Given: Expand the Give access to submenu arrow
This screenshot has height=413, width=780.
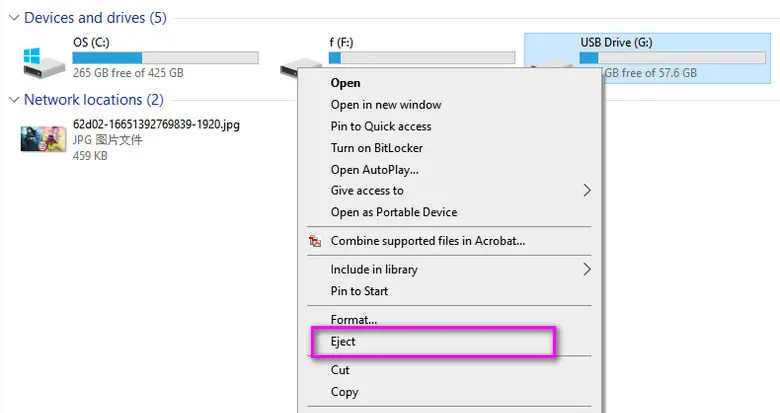Looking at the screenshot, I should (587, 190).
